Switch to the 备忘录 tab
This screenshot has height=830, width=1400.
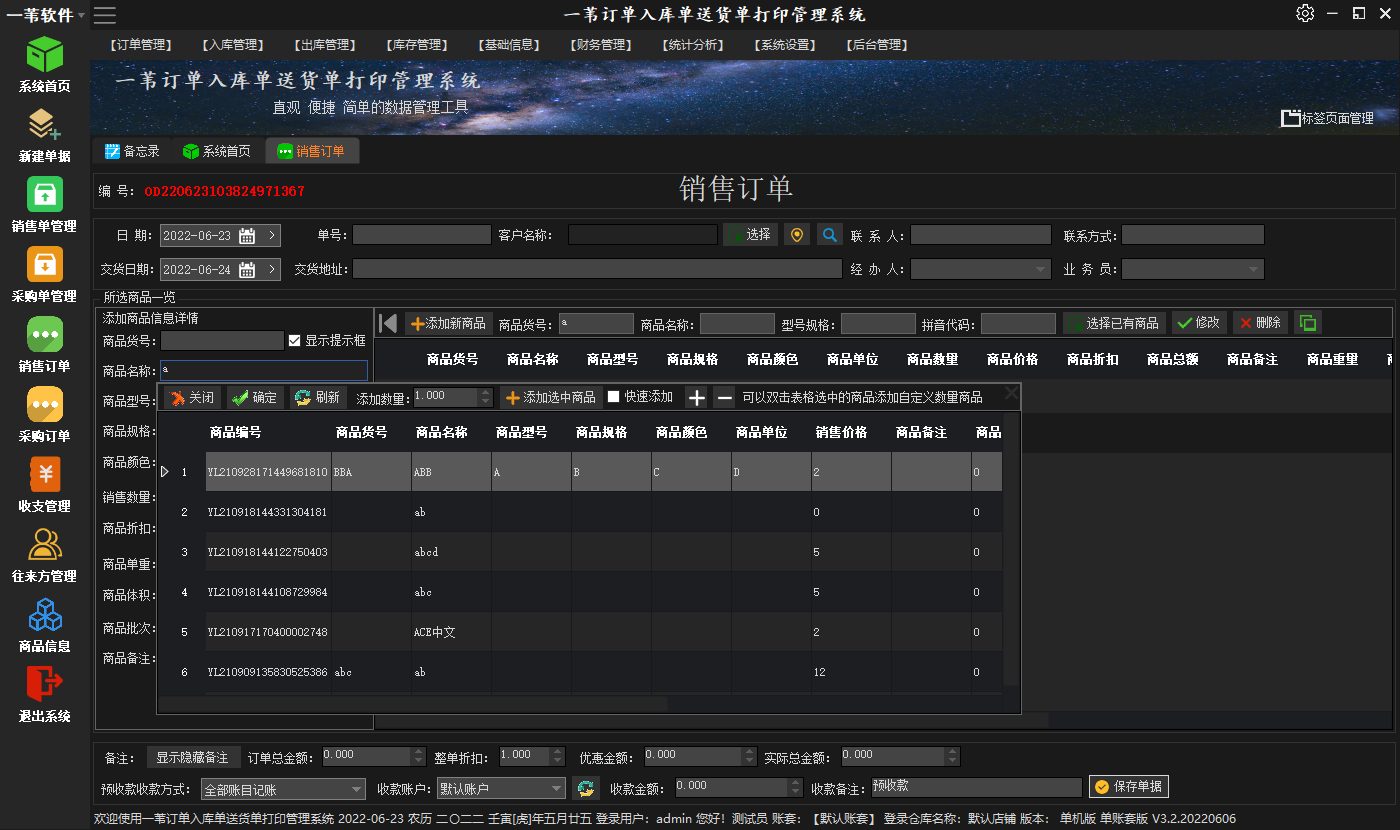click(x=133, y=151)
